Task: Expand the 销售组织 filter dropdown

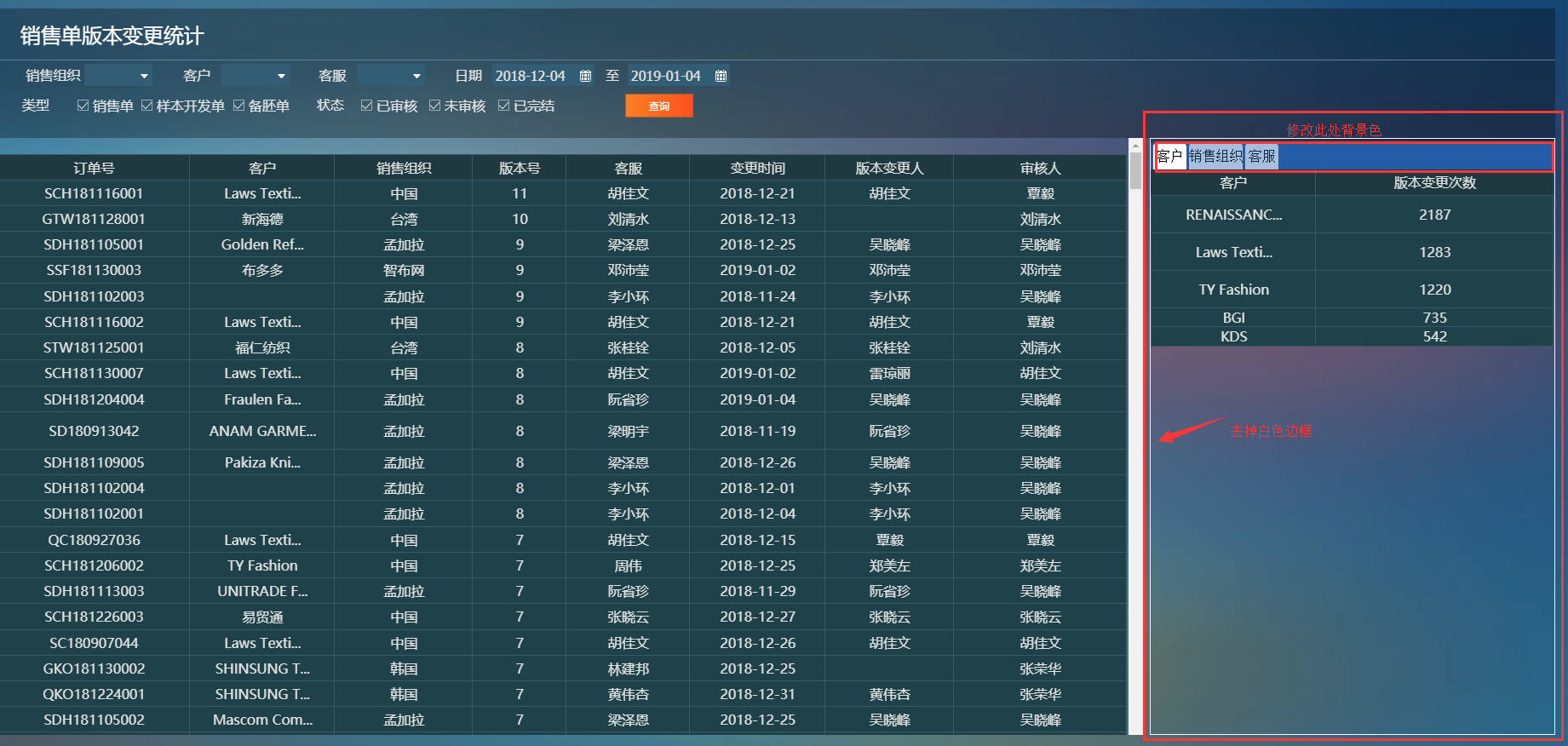Action: tap(118, 76)
